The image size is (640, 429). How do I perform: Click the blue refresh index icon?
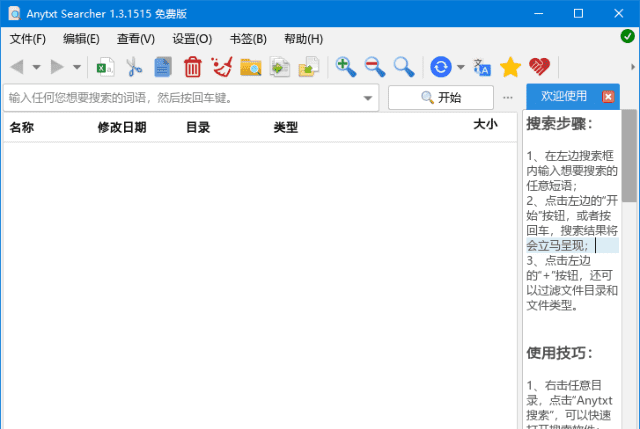(440, 67)
